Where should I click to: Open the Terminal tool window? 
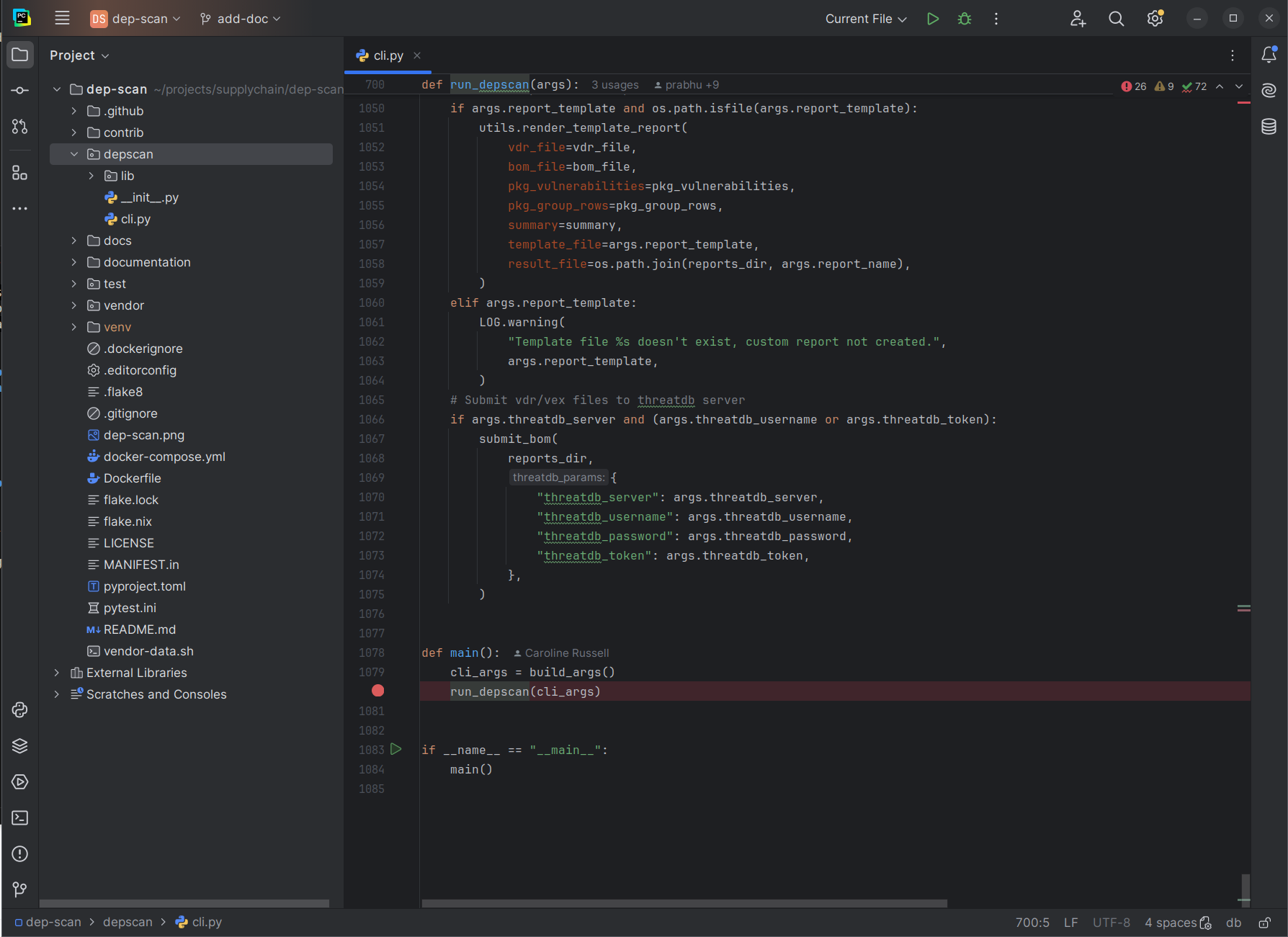click(20, 818)
